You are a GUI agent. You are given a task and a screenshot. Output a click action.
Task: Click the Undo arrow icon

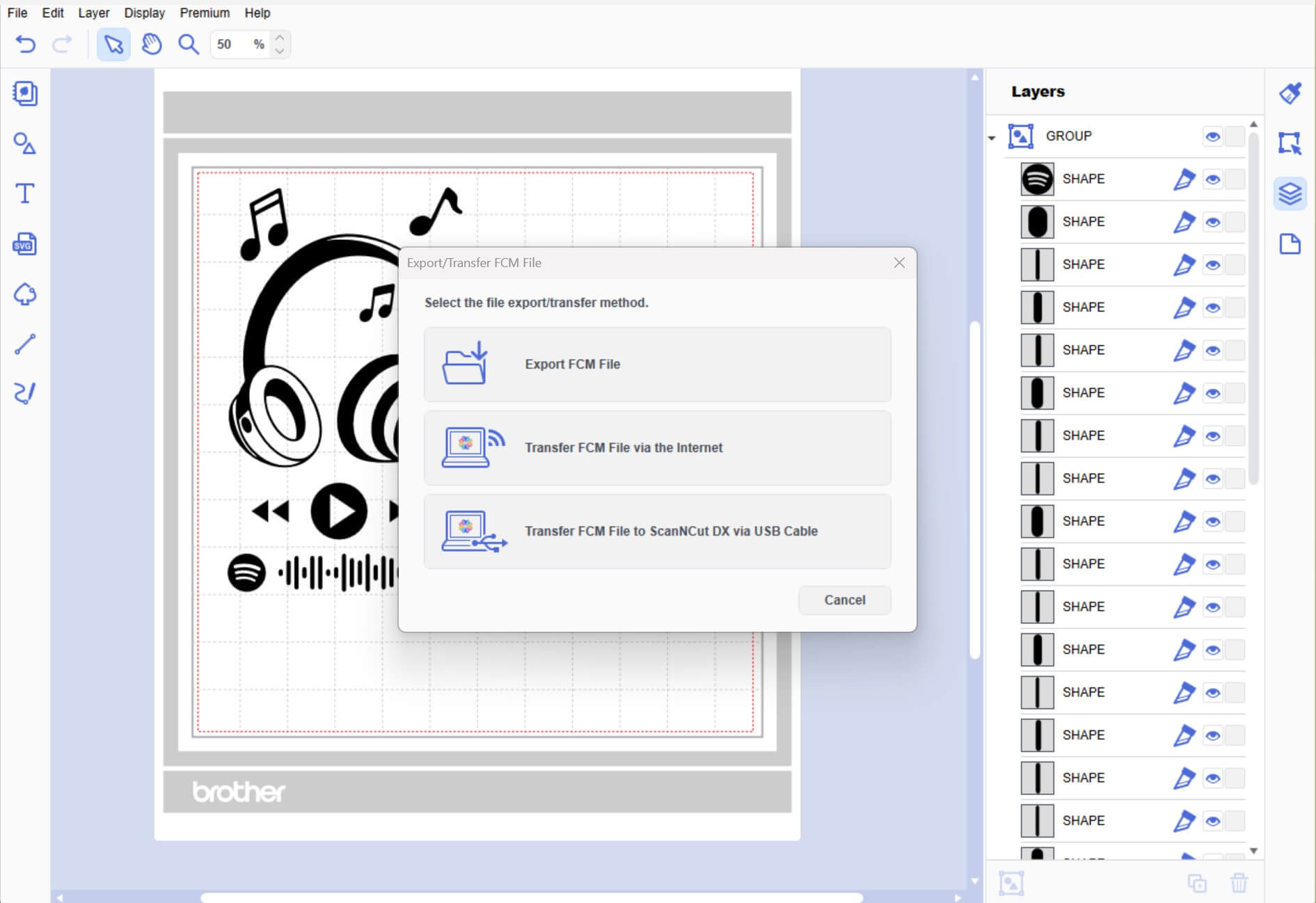click(26, 45)
